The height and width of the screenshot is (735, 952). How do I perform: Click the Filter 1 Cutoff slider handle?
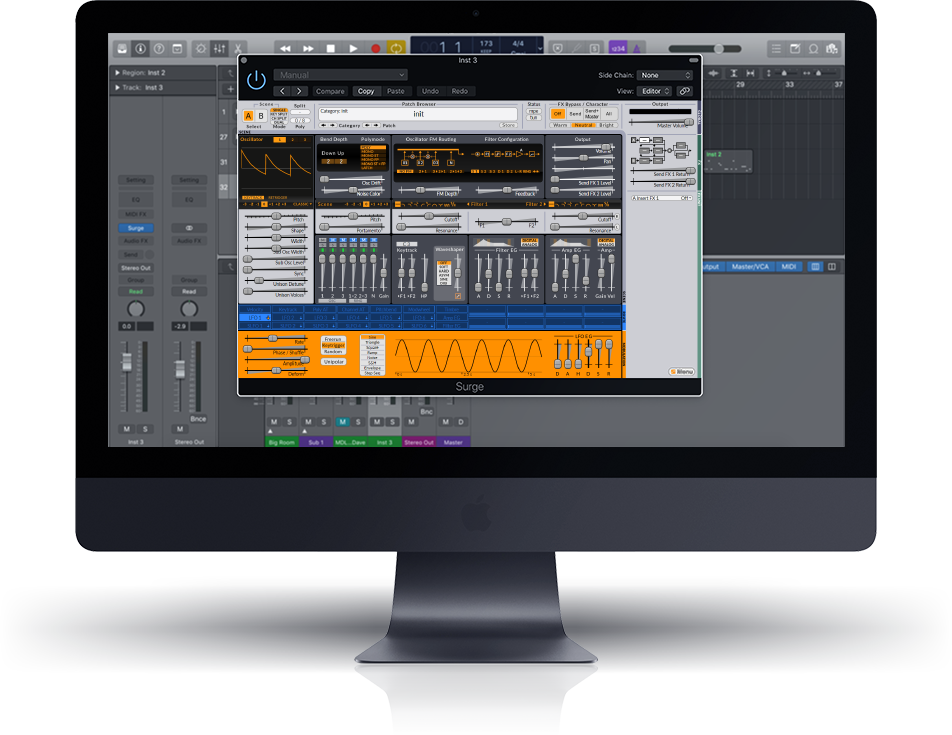tap(429, 216)
